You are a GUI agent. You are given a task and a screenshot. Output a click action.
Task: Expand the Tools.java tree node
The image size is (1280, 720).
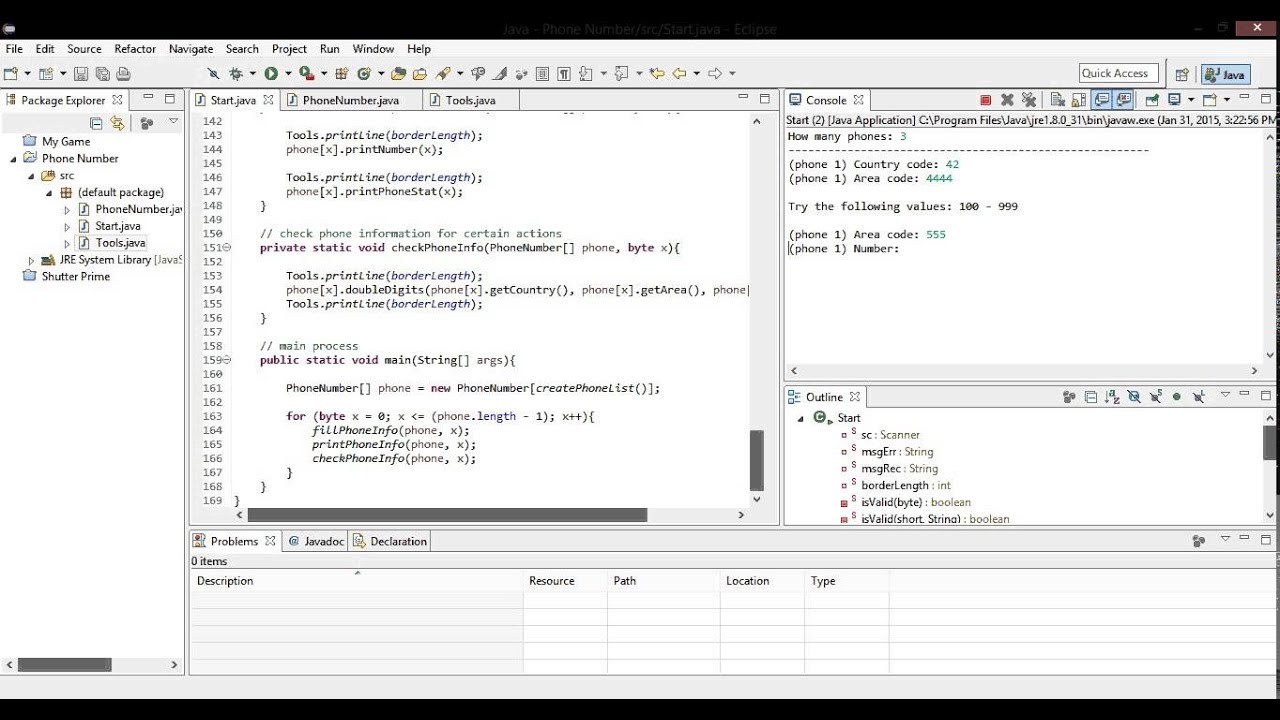67,243
